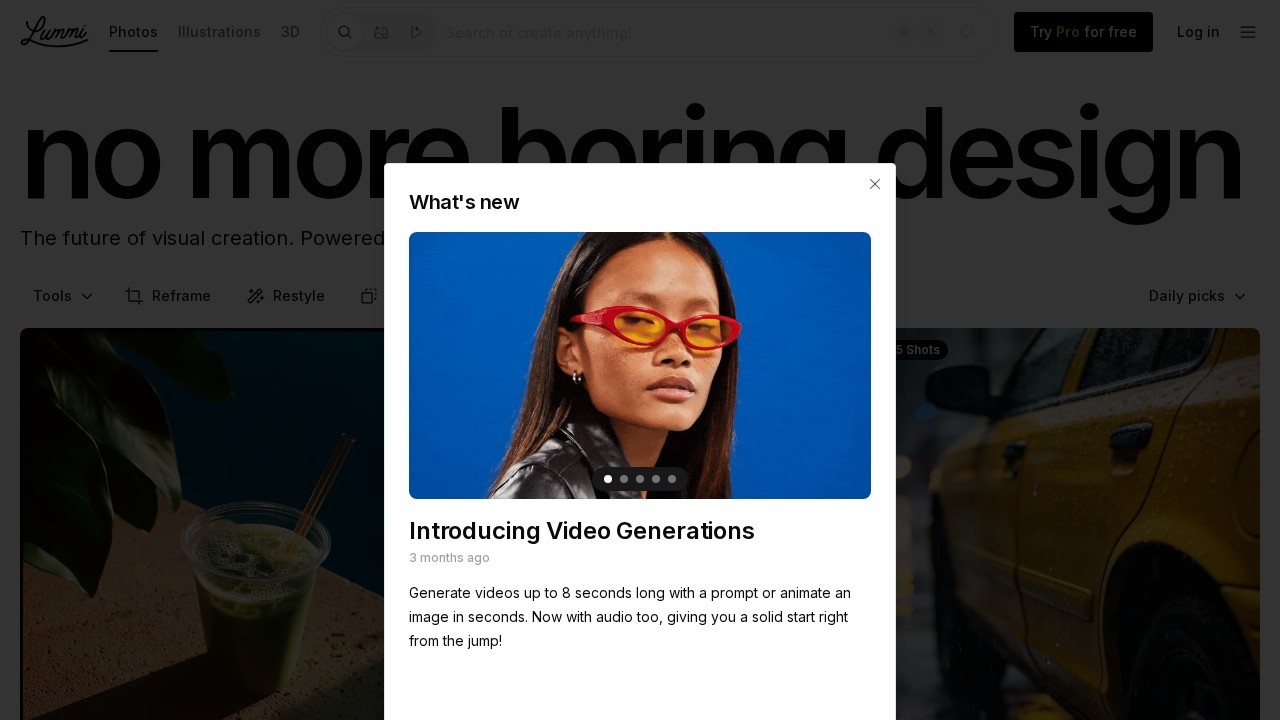This screenshot has height=720, width=1280.
Task: Jump to the last carousel dot
Action: (672, 479)
